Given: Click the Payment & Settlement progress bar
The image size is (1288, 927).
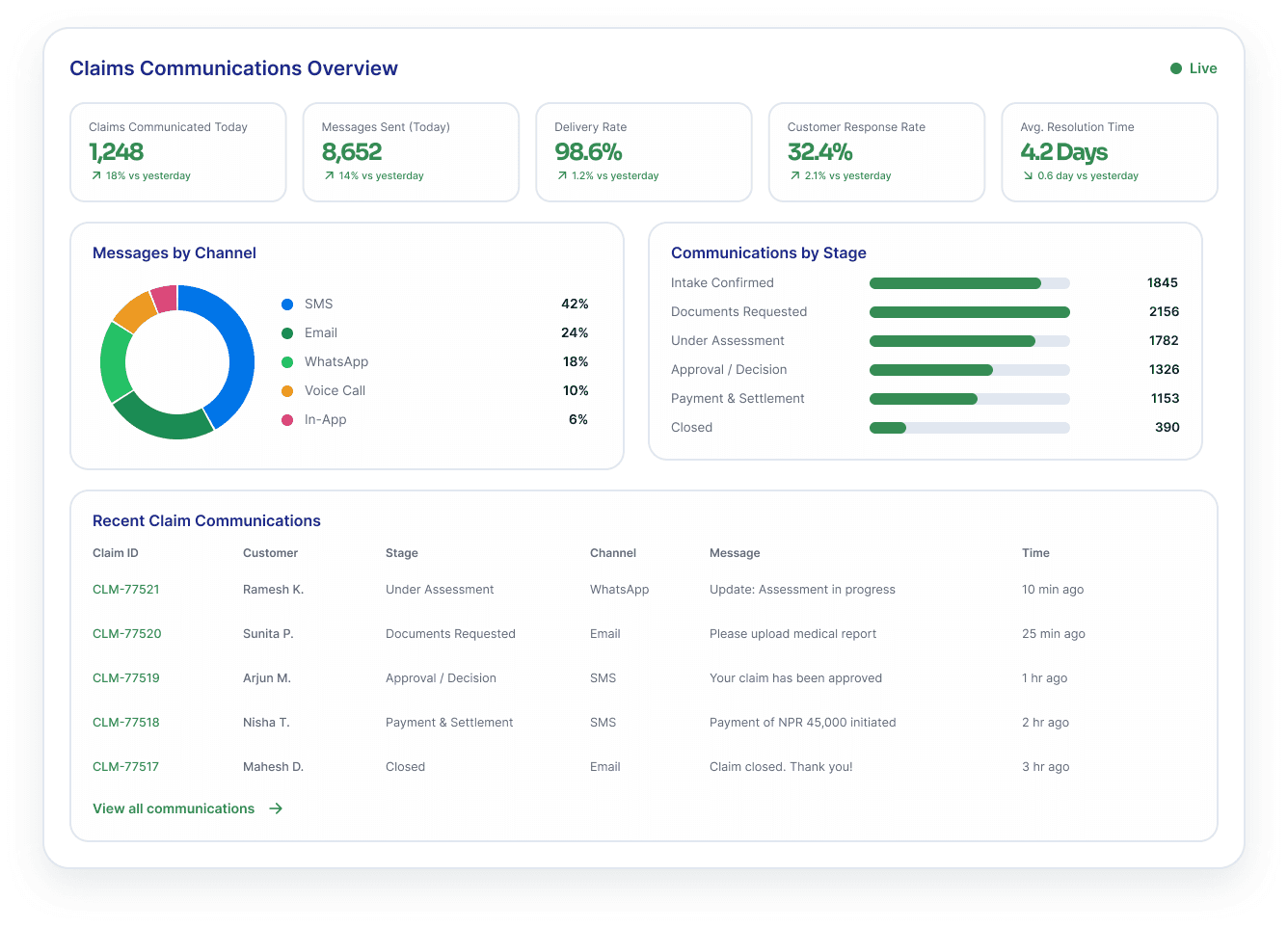Looking at the screenshot, I should 970,399.
